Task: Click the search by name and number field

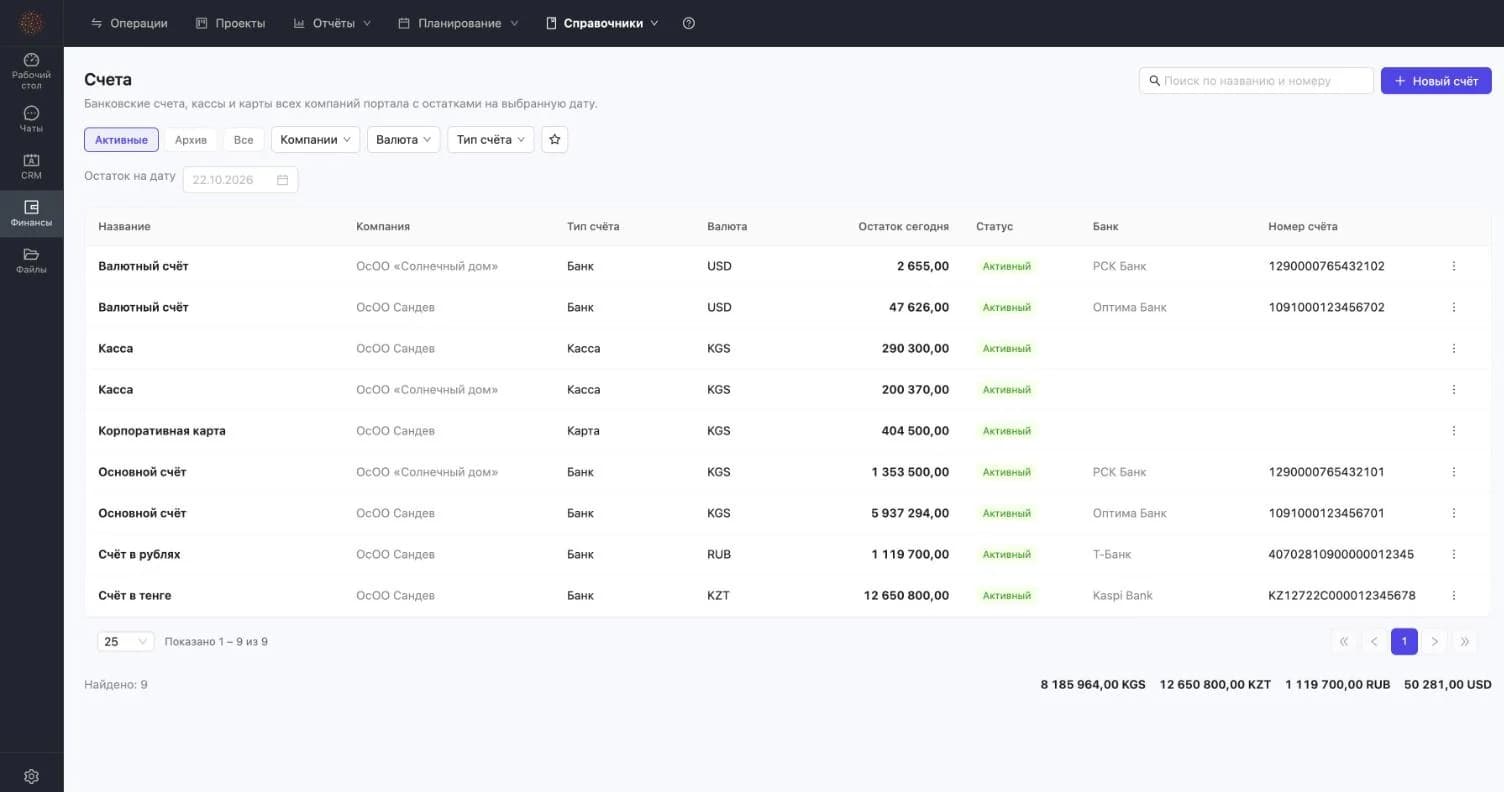Action: click(x=1256, y=81)
